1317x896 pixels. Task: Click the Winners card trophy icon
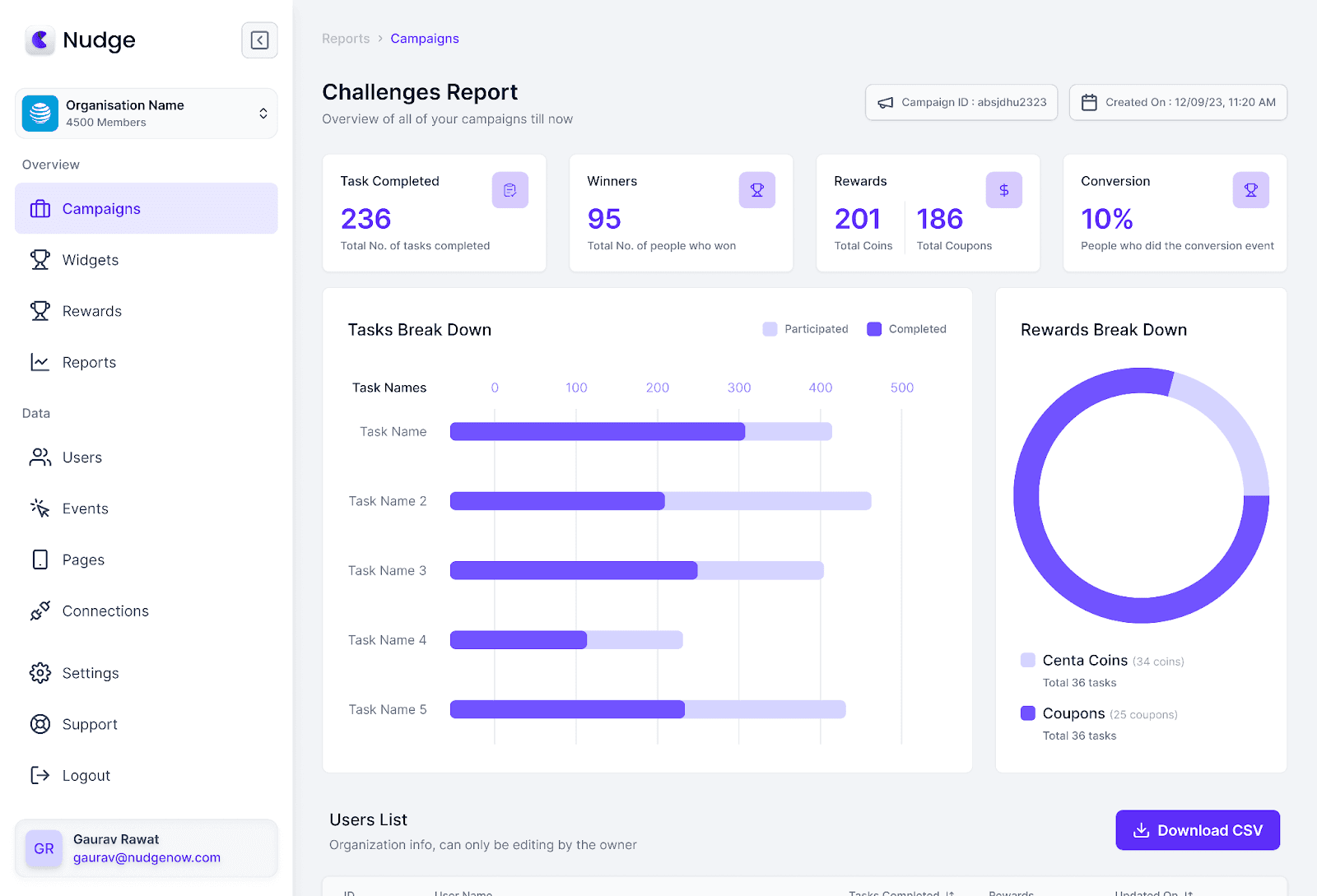tap(757, 190)
